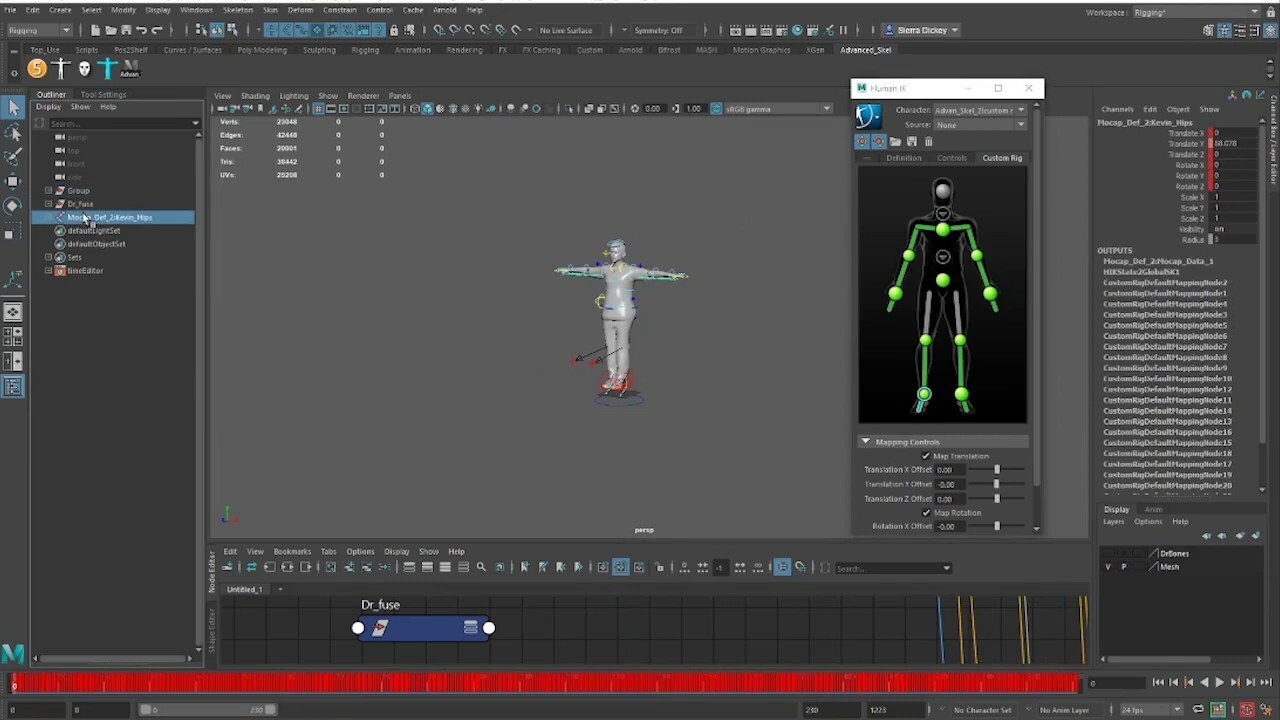Toggle auto keyframe button at bottom right
The height and width of the screenshot is (720, 1280).
click(x=1248, y=710)
